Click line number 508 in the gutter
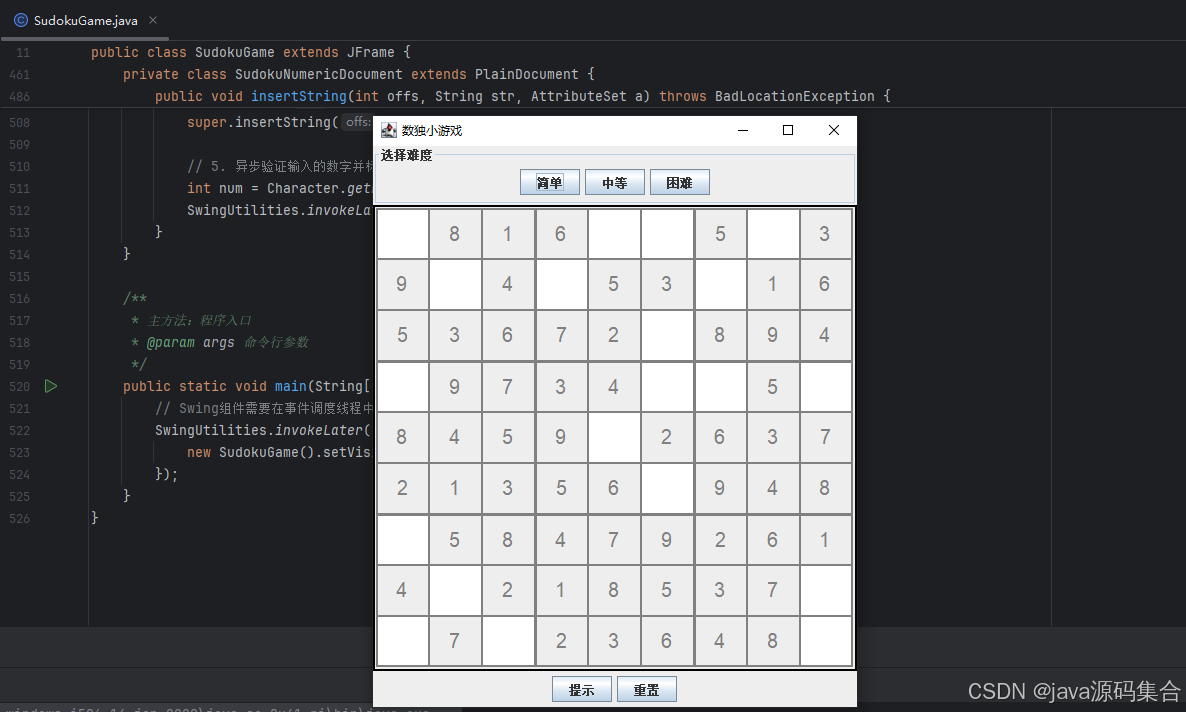The width and height of the screenshot is (1186, 712). pyautogui.click(x=20, y=123)
